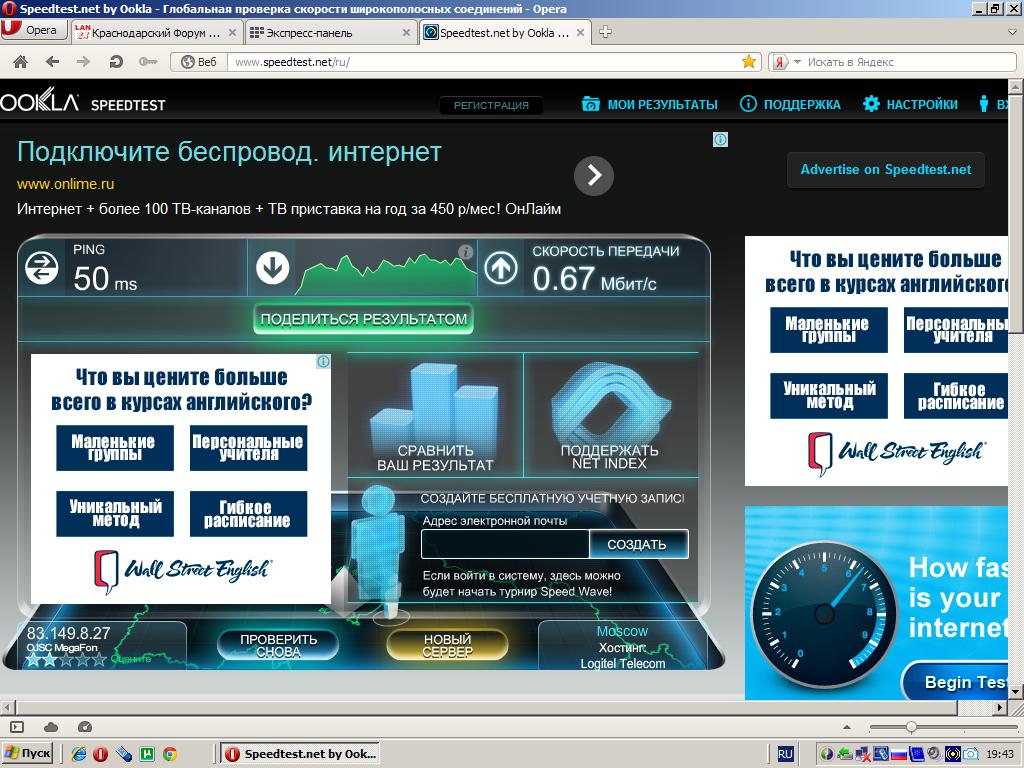Follow the www.onlime.ru ad link
Viewport: 1024px width, 768px height.
pyautogui.click(x=65, y=184)
